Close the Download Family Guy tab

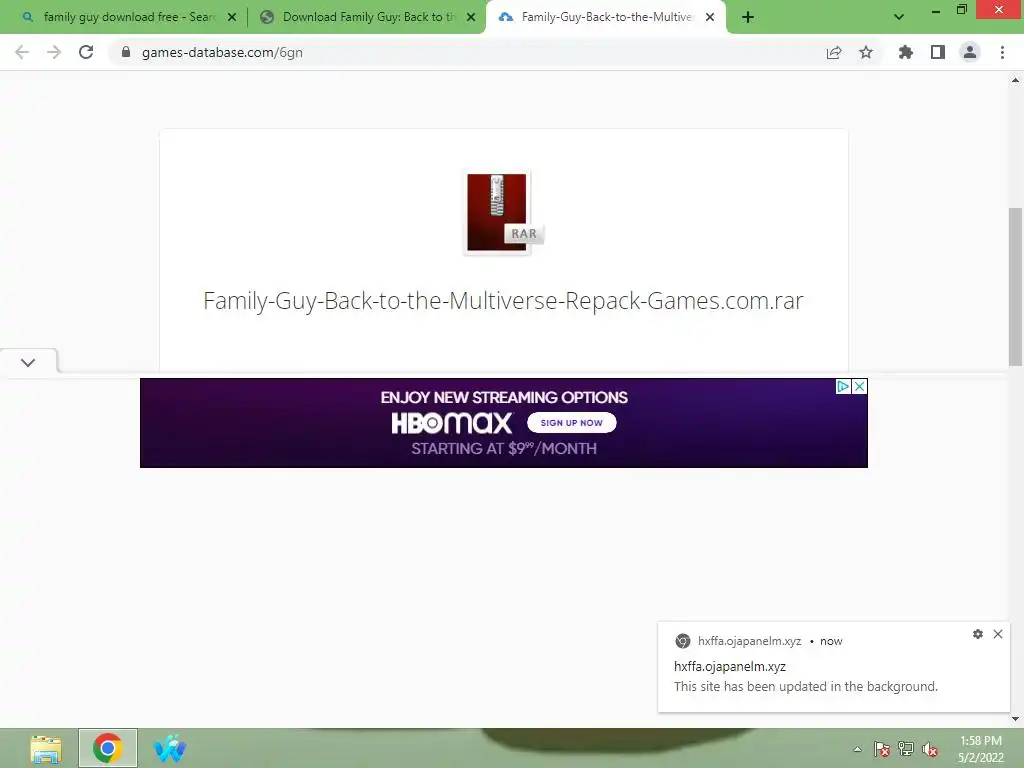(x=471, y=17)
